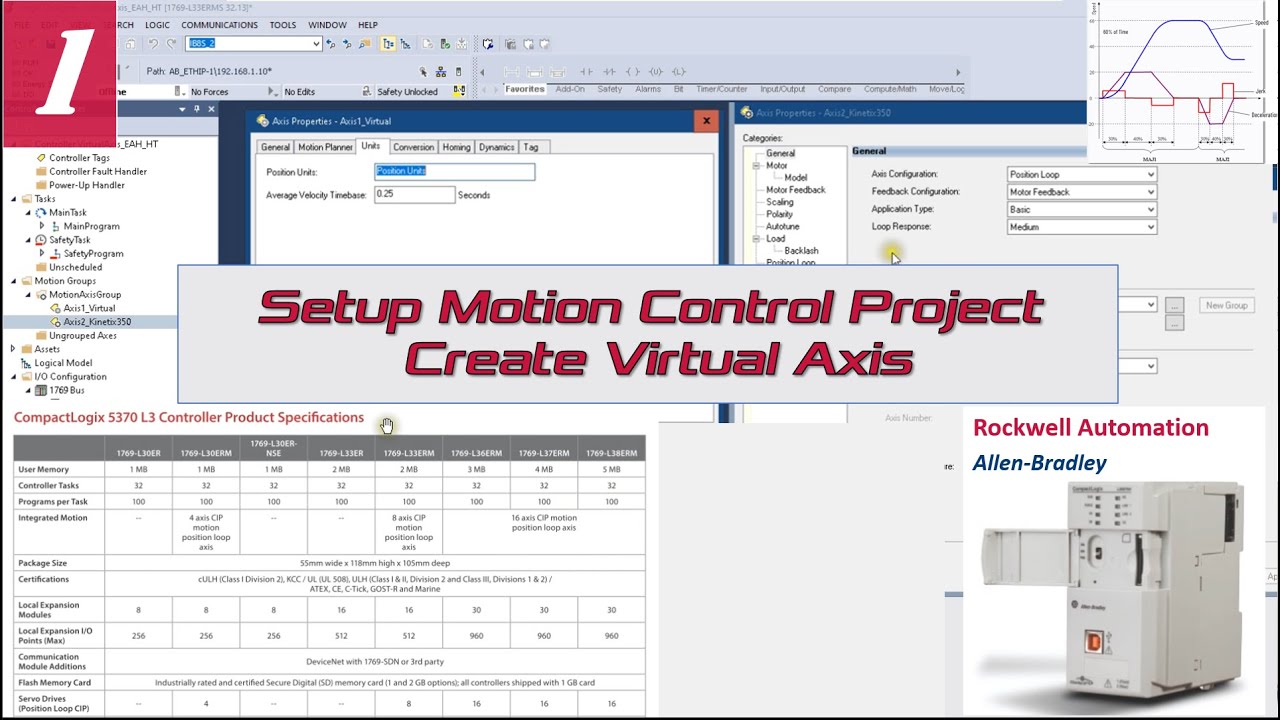The width and height of the screenshot is (1280, 720).
Task: Toggle the Controller Organizer icon
Action: 388,44
